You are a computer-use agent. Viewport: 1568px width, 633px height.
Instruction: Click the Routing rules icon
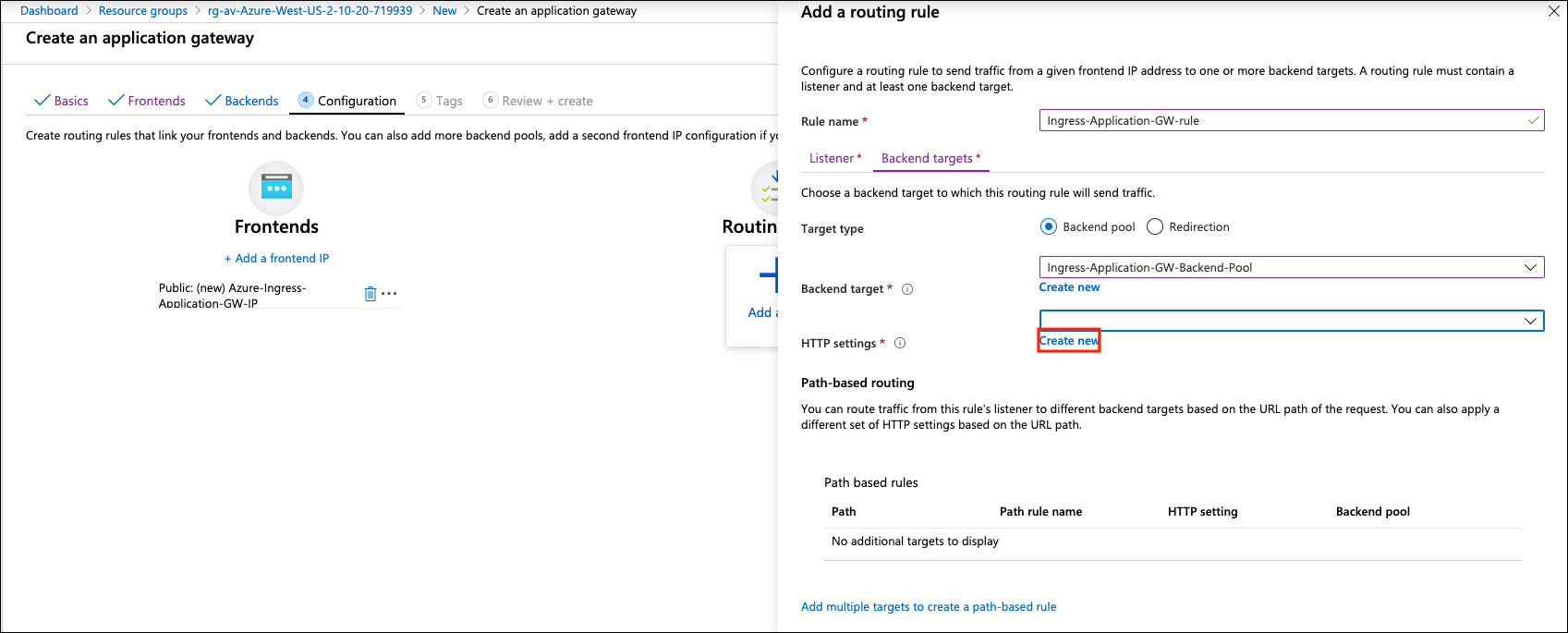coord(766,189)
